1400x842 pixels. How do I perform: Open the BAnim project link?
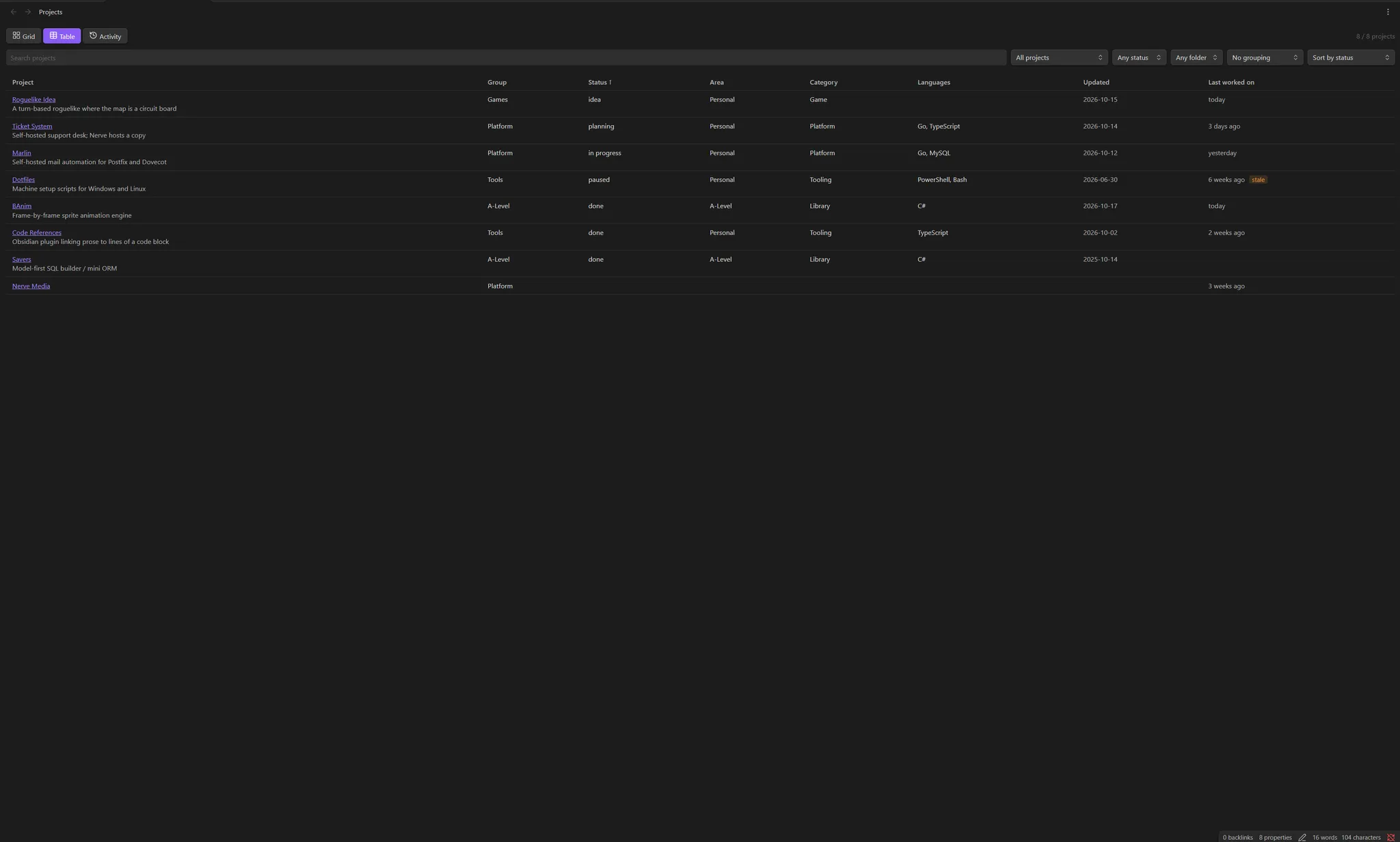[22, 206]
